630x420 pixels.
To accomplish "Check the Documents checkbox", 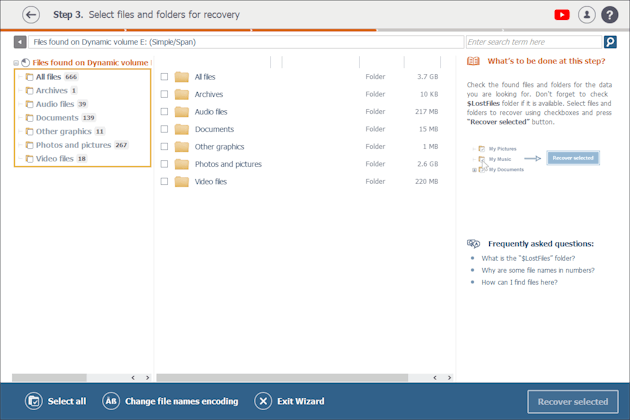I will pyautogui.click(x=164, y=129).
